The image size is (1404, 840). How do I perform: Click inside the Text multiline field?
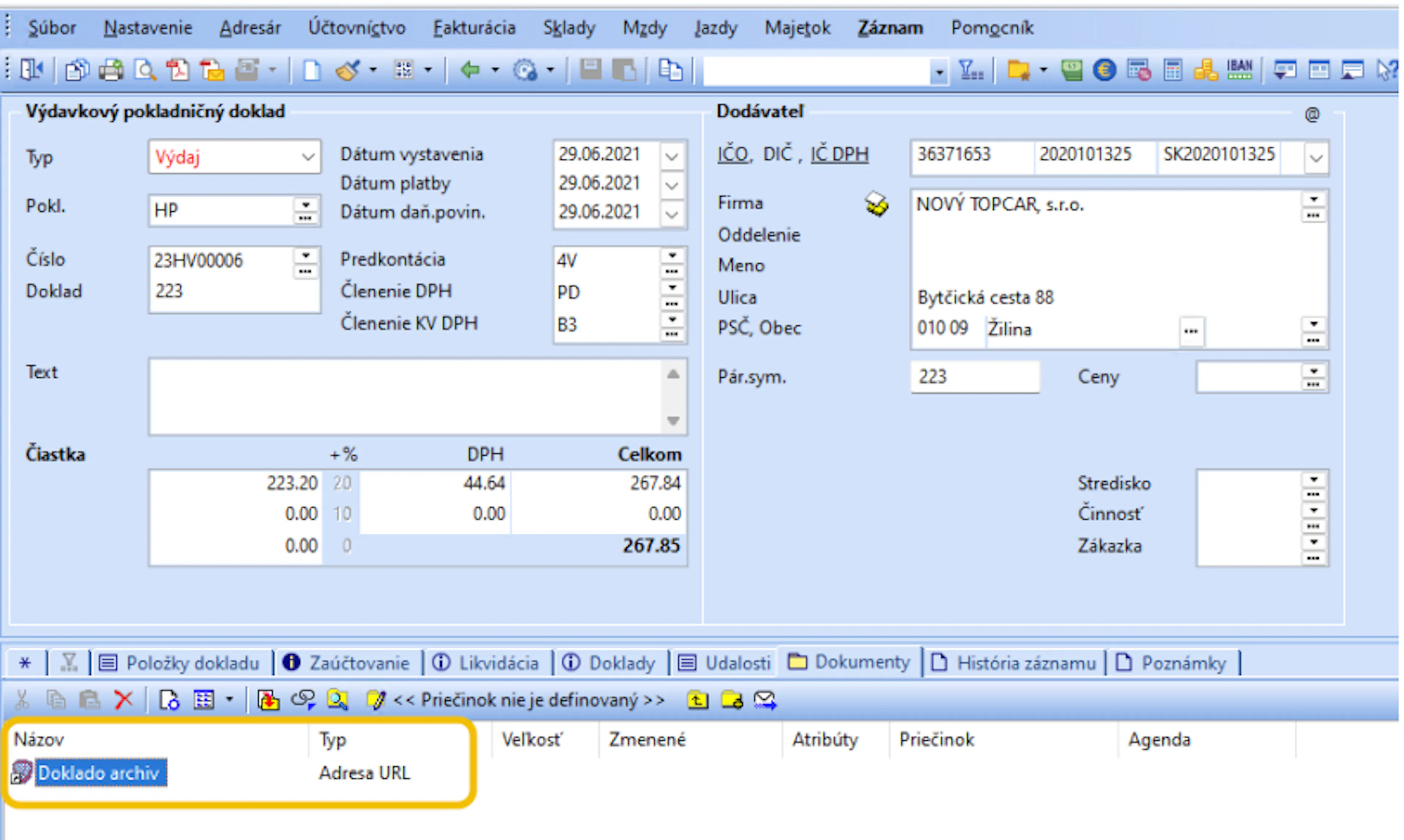(405, 397)
